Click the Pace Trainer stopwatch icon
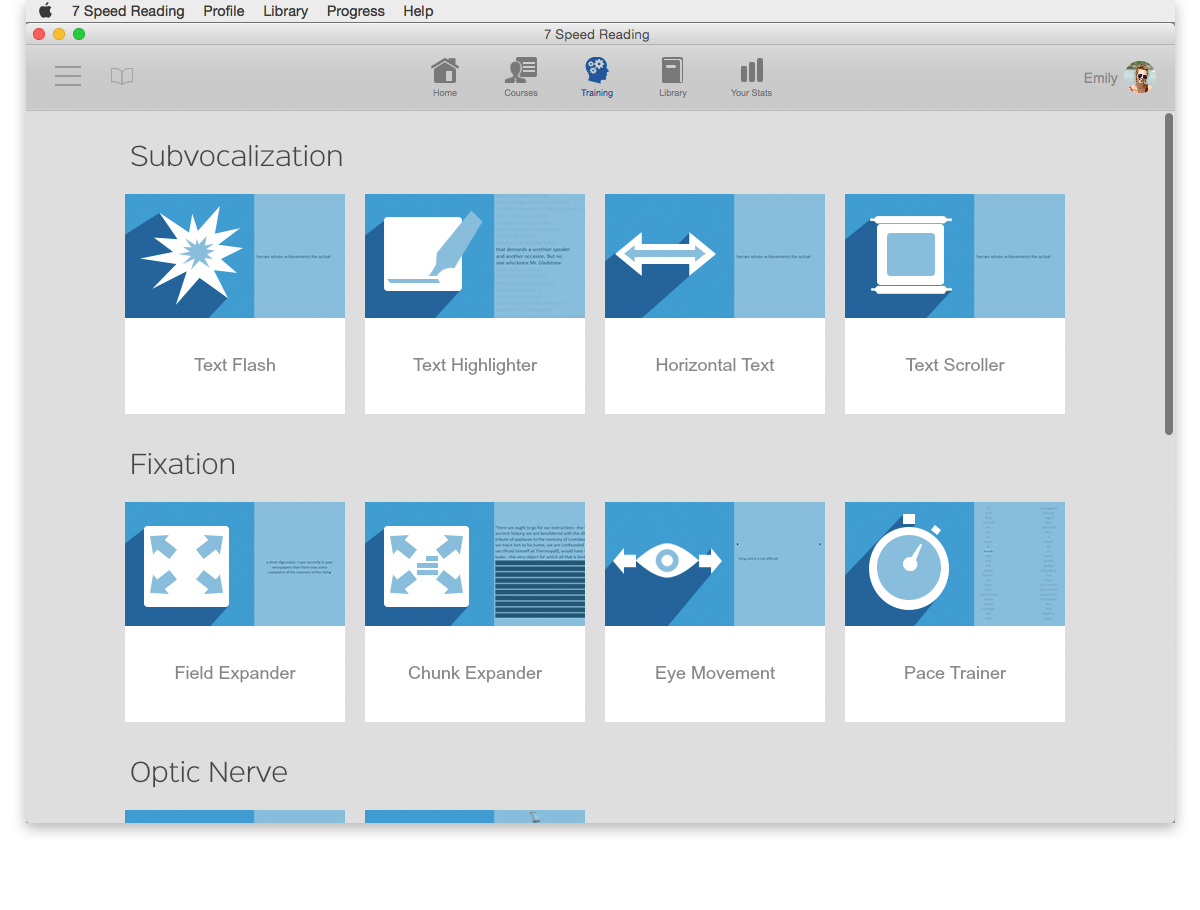 [x=909, y=562]
